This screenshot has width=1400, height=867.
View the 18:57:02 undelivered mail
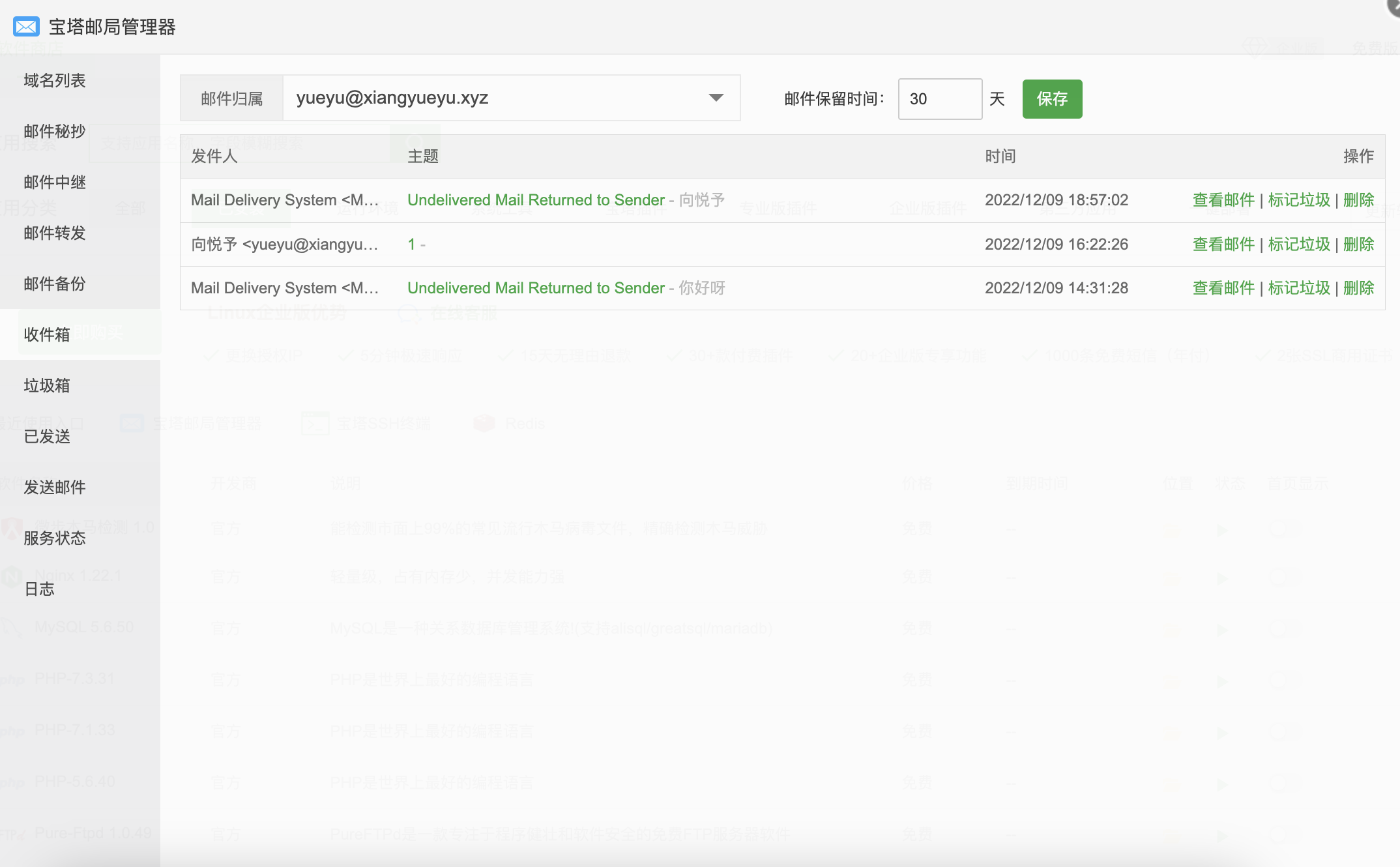click(x=1223, y=200)
